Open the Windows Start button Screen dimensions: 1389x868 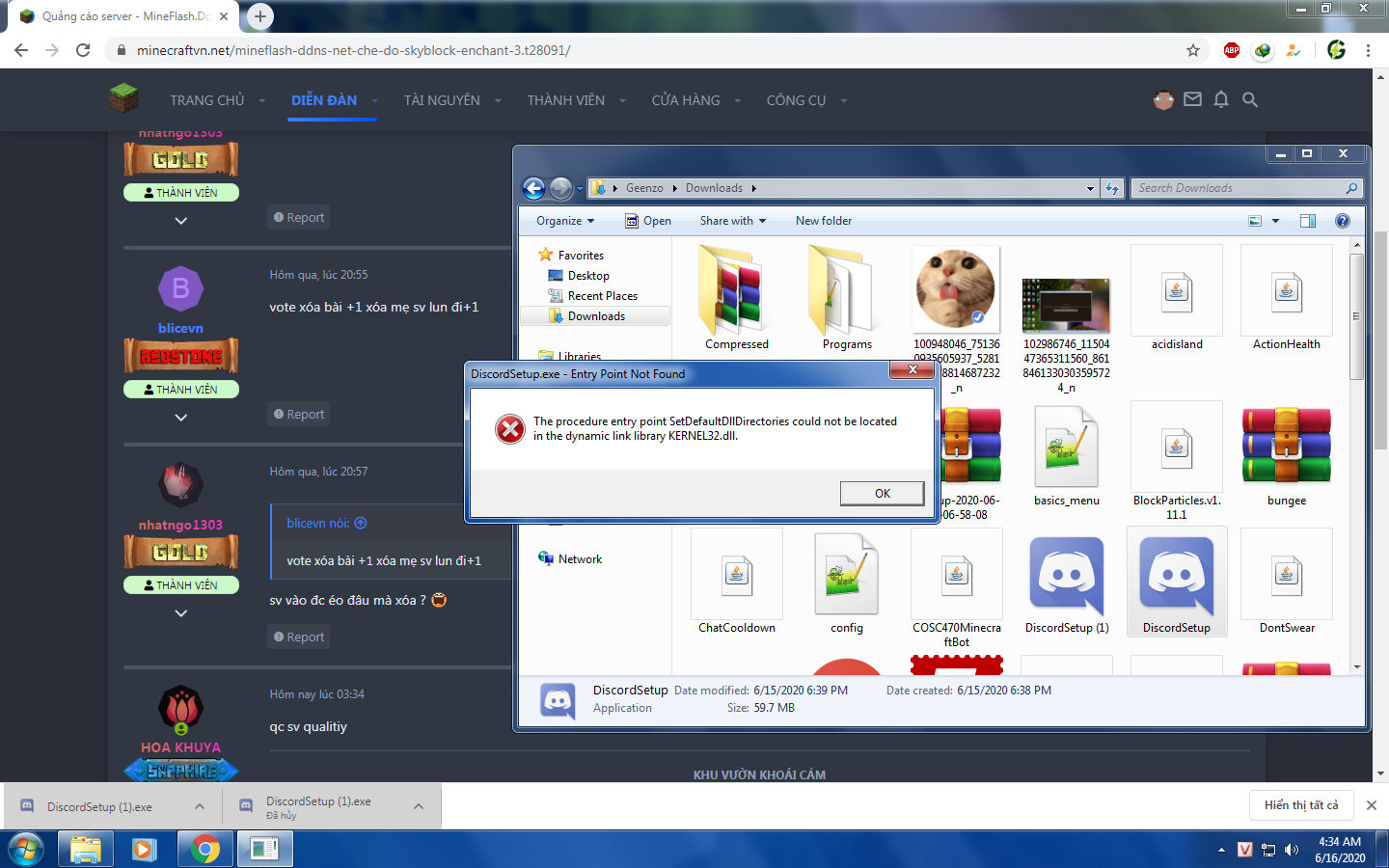(x=26, y=850)
